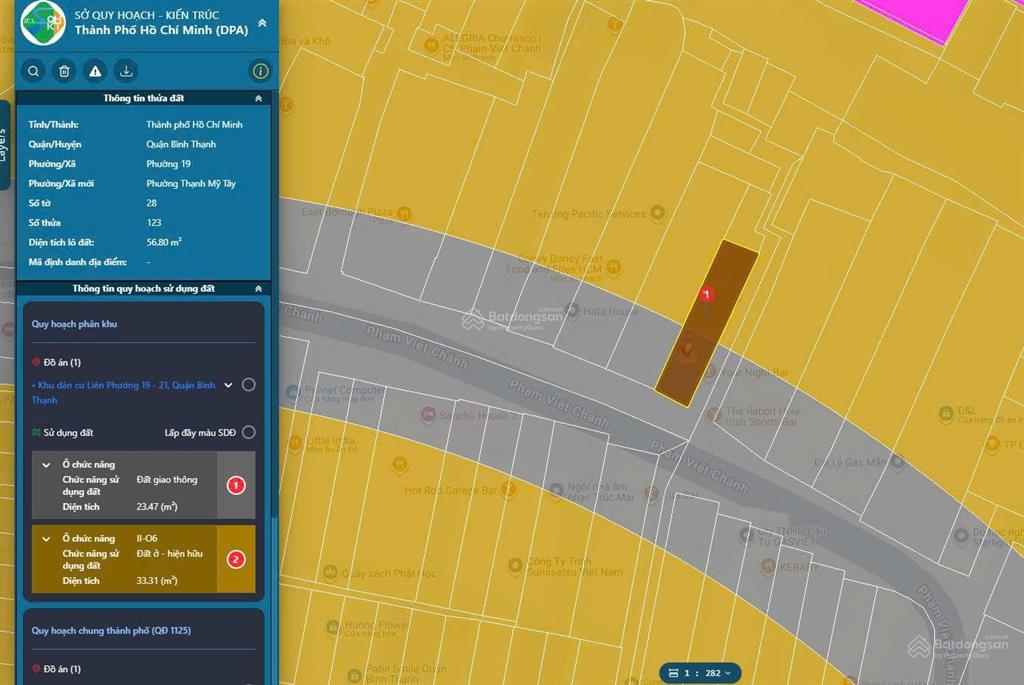
Task: Click the download icon
Action: pyautogui.click(x=126, y=71)
